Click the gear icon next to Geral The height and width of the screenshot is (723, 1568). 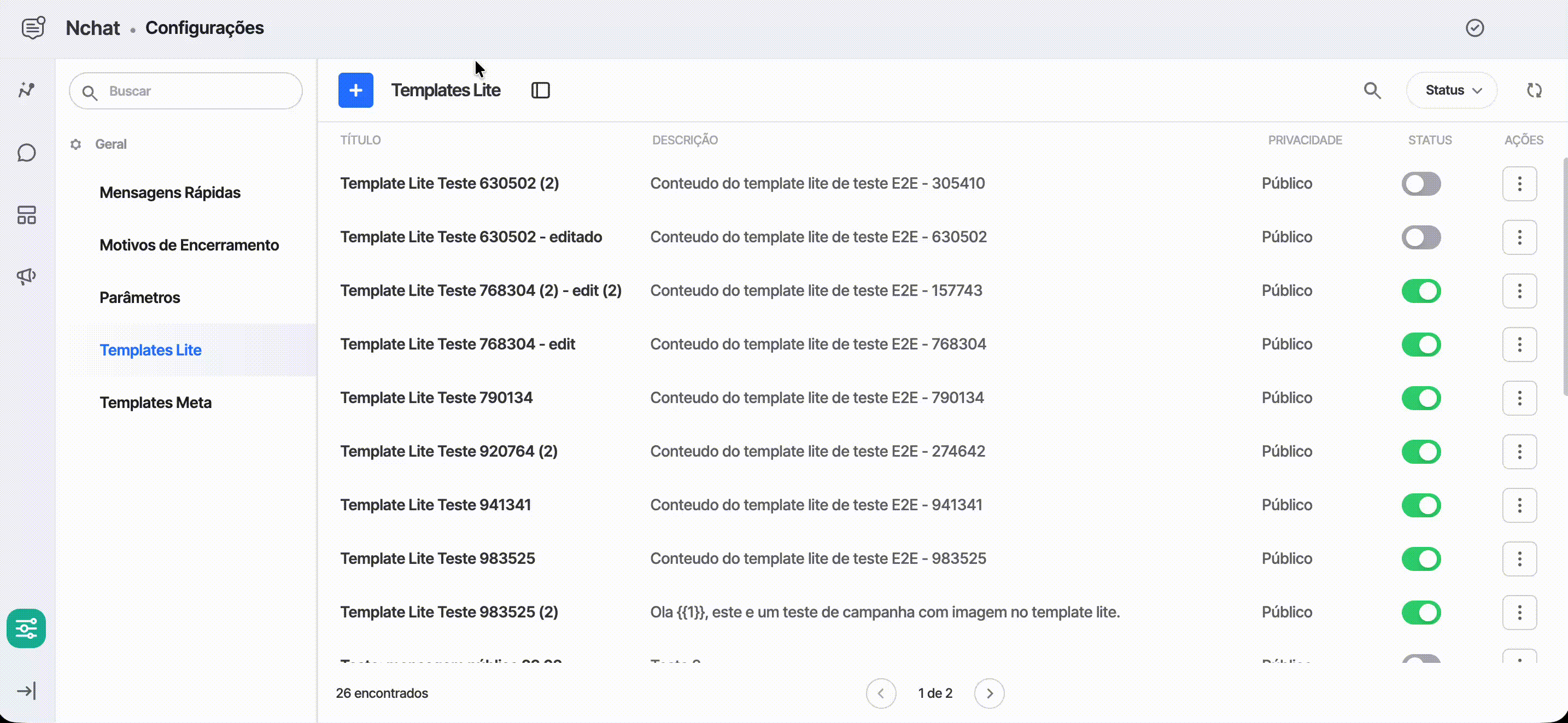(75, 144)
